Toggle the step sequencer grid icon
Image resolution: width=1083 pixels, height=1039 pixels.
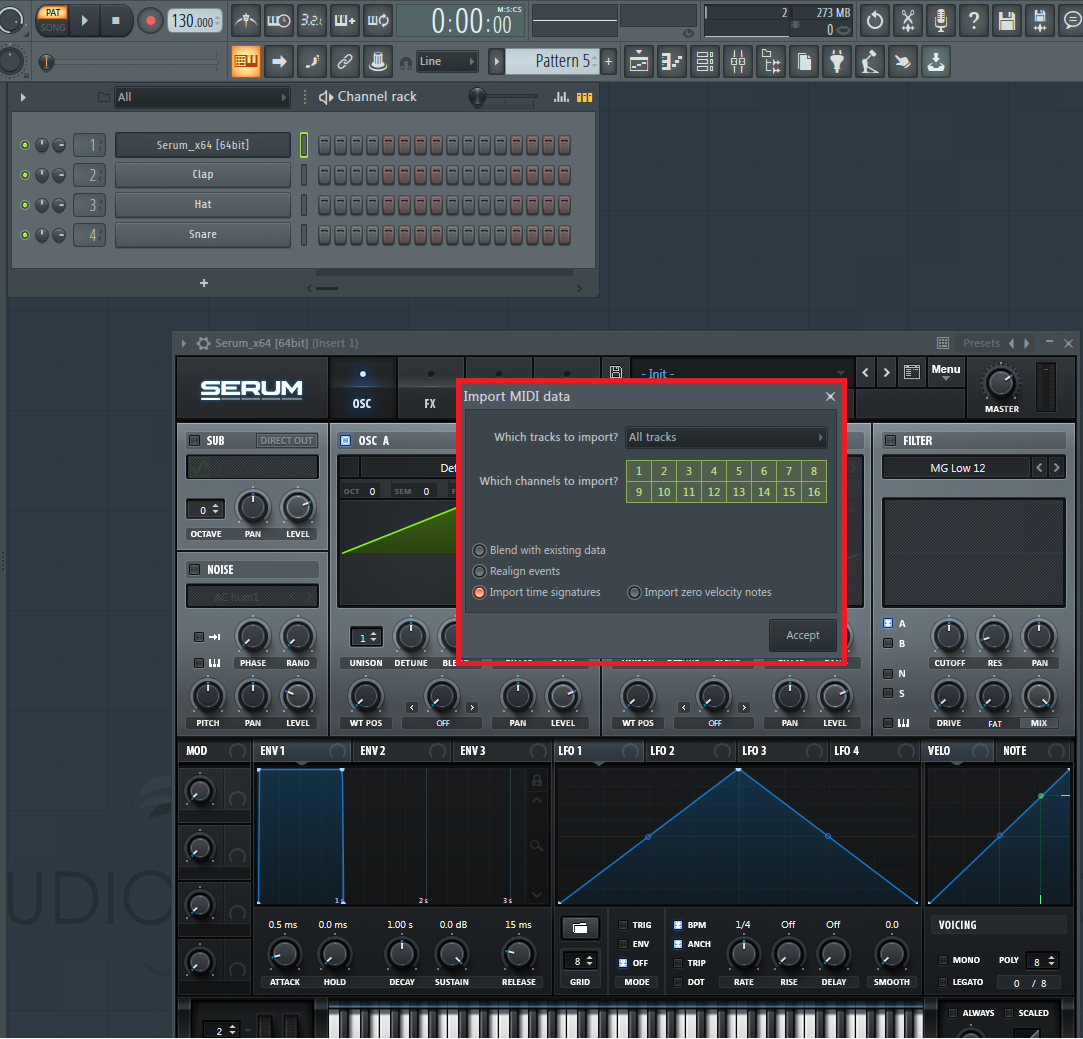[x=584, y=97]
